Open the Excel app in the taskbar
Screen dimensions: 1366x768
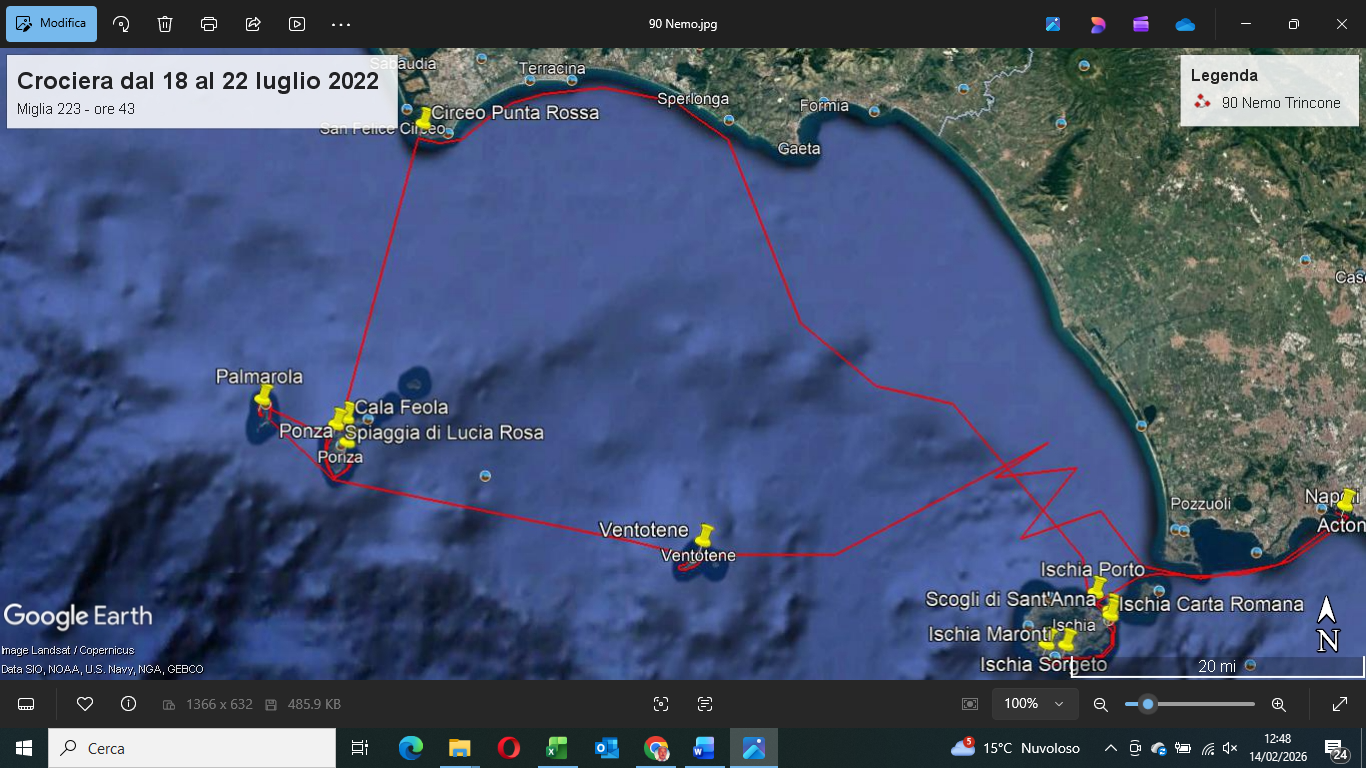[x=557, y=748]
